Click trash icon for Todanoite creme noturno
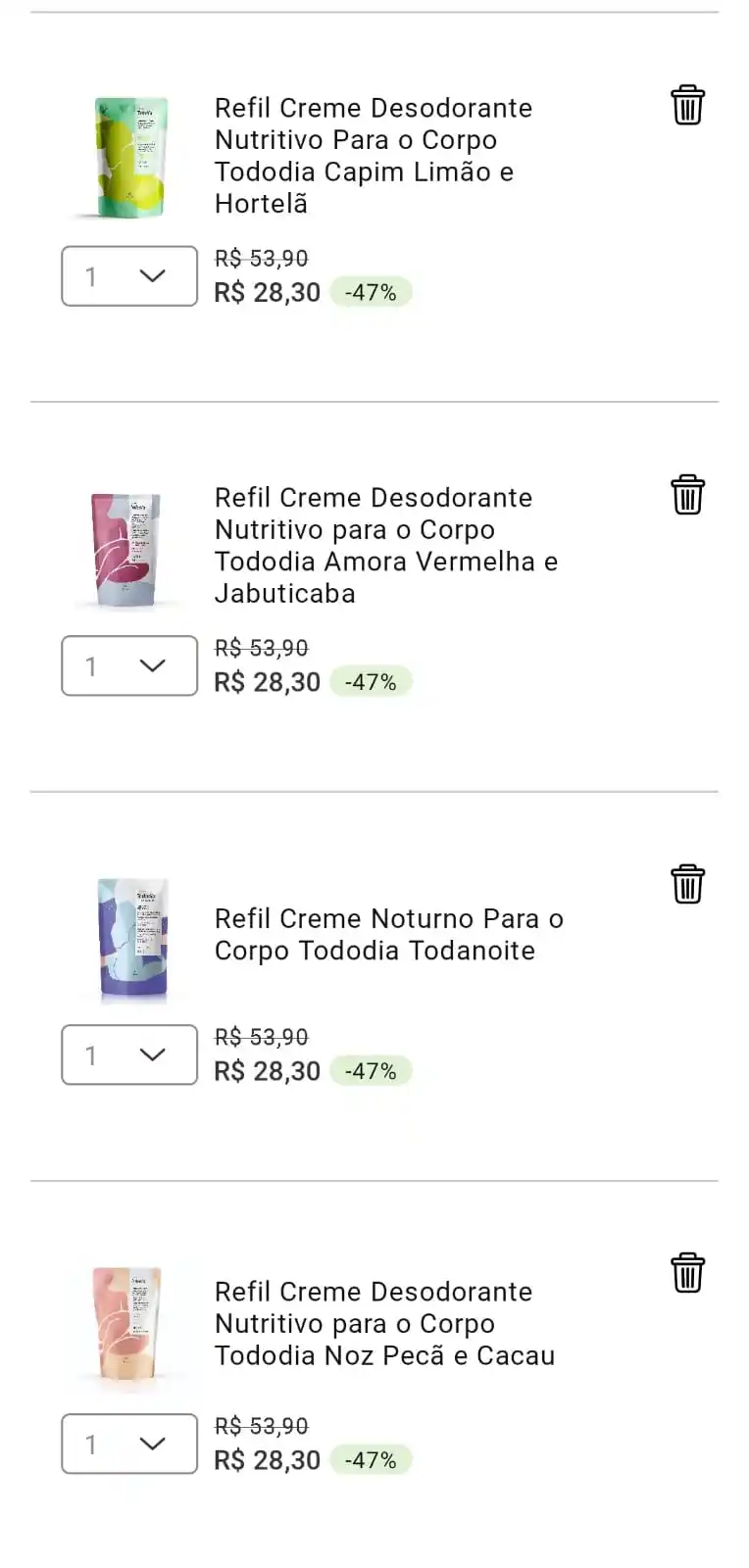Viewport: 749px width, 1568px height. [687, 884]
